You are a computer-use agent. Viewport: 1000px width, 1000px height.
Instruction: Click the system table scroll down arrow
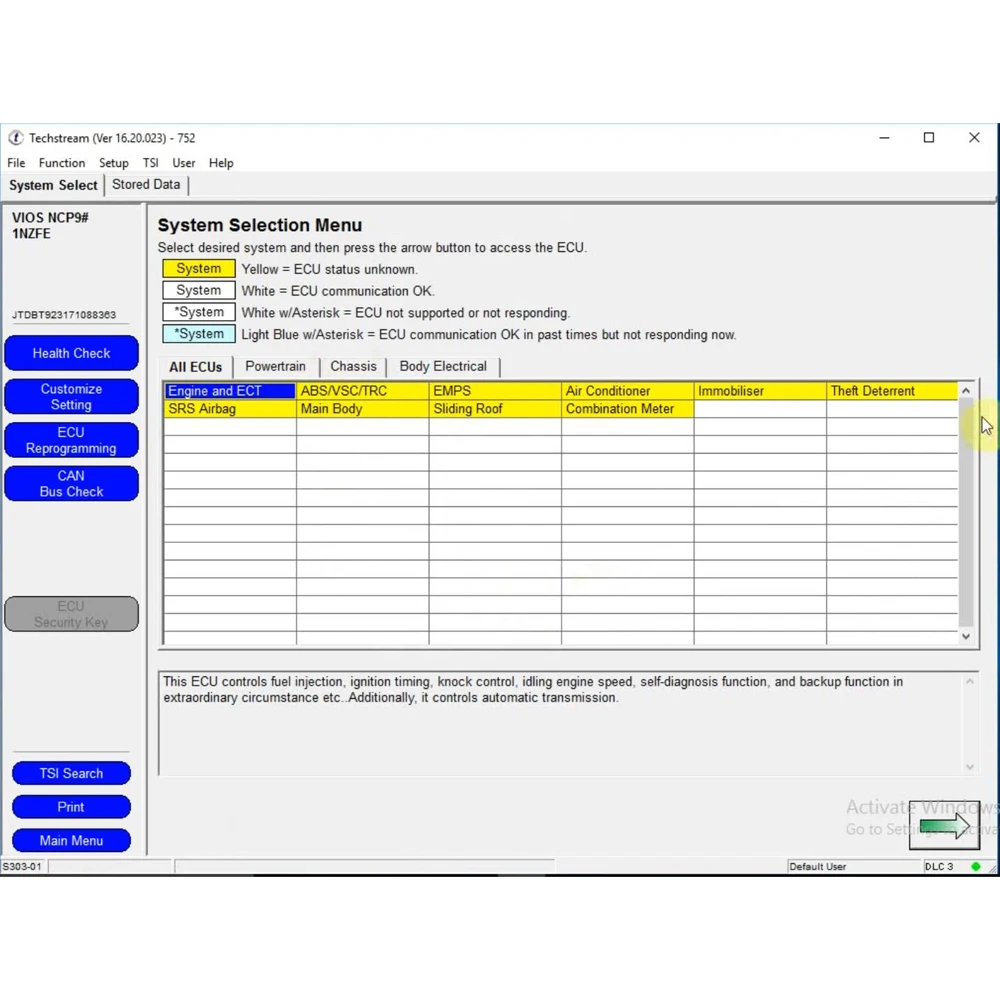(x=966, y=636)
